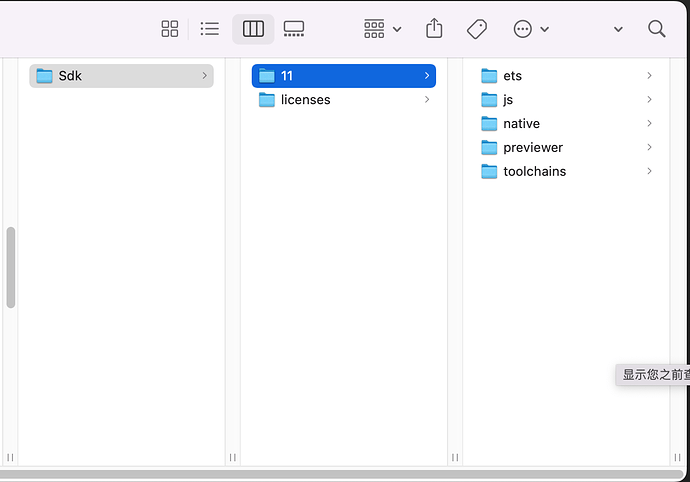Expand the licenses row chevron
This screenshot has width=690, height=482.
427,99
